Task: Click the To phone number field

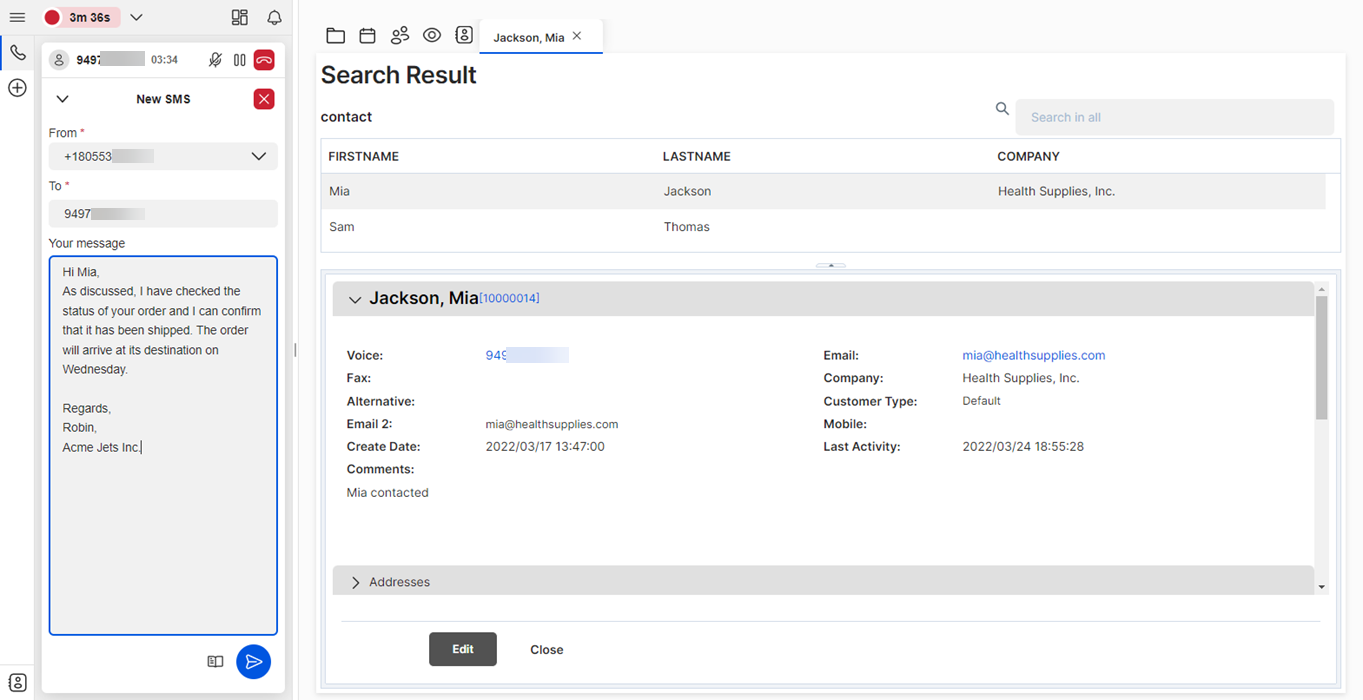Action: 163,214
